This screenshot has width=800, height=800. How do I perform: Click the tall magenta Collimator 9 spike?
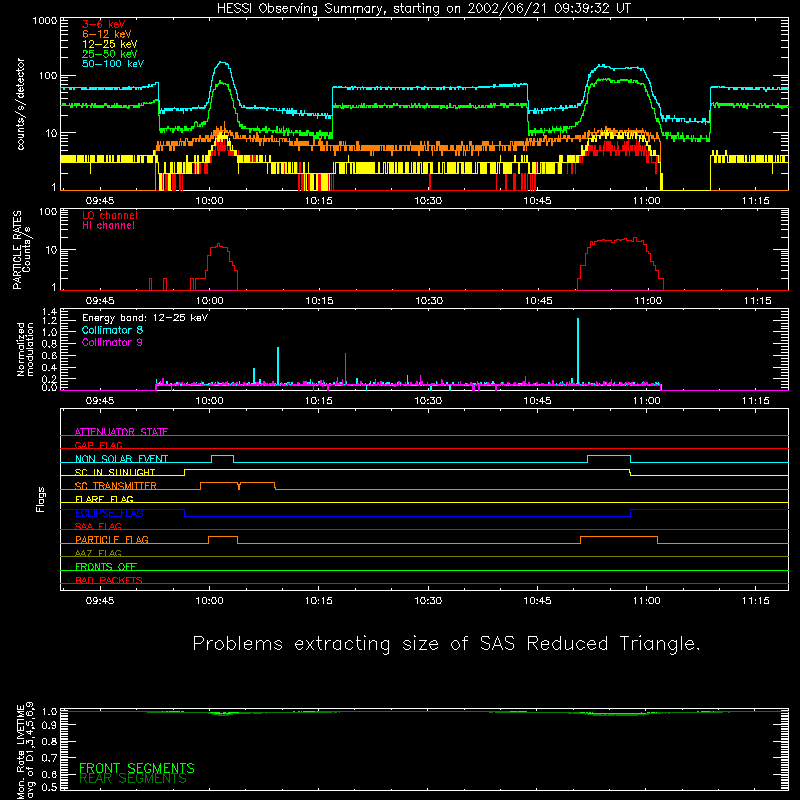[345, 367]
